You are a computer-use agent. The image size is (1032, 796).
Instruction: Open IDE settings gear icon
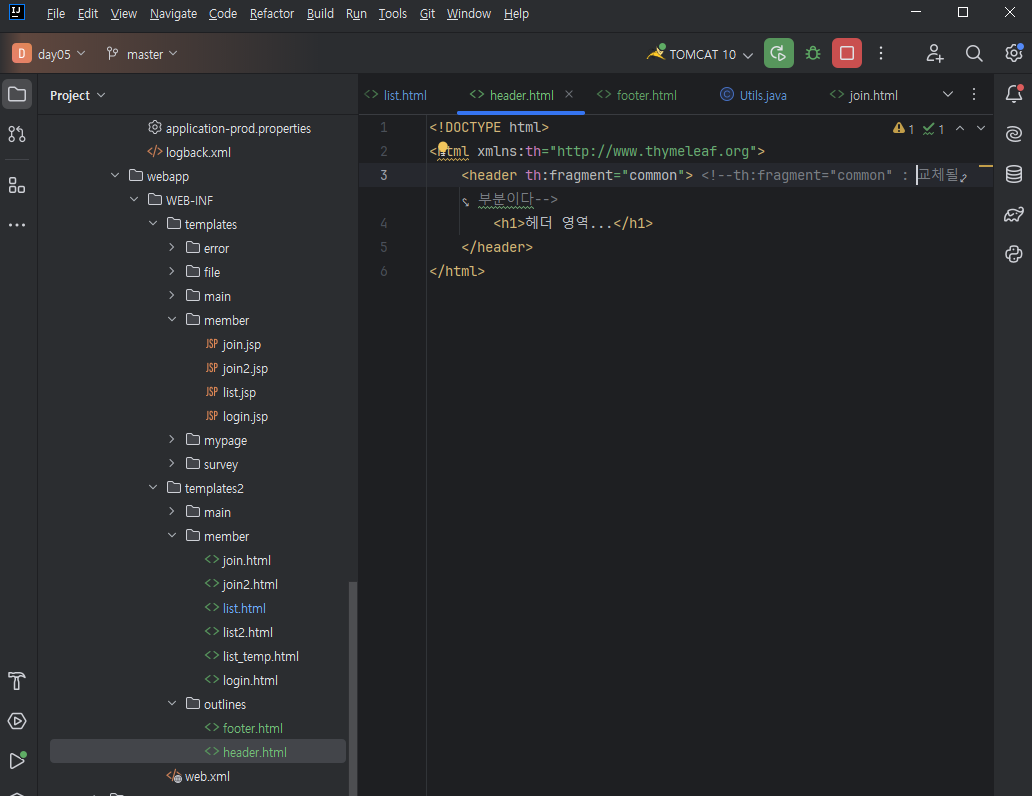tap(1014, 53)
